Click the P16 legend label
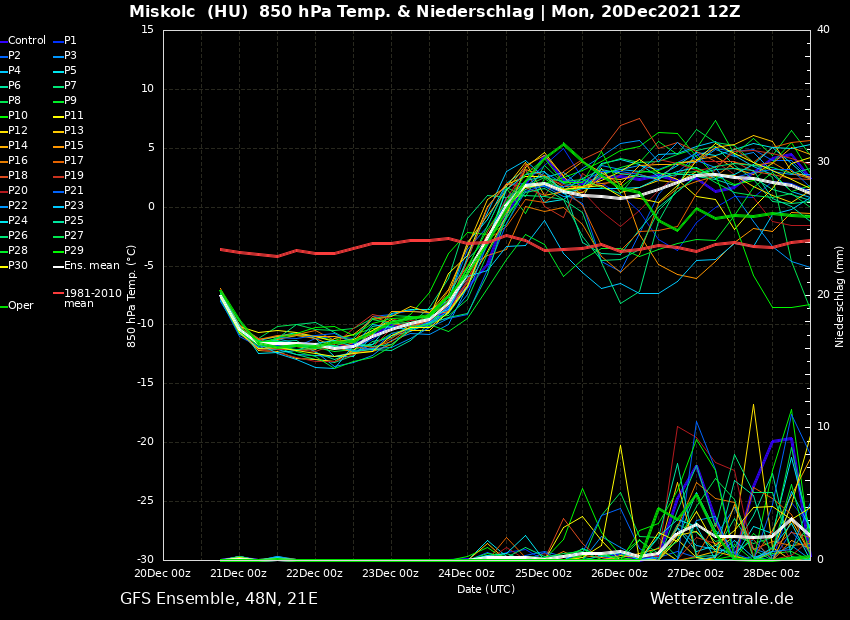 [x=18, y=161]
